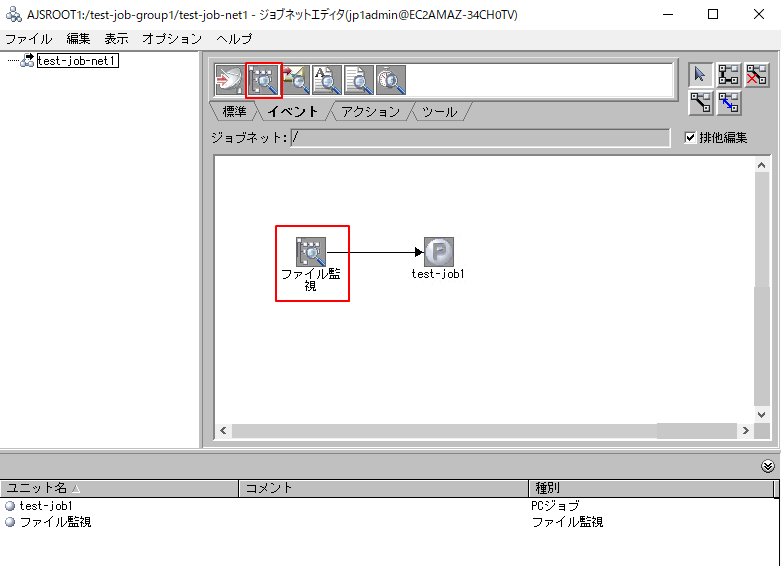
Task: Click the test-job1 label under the canvas icon
Action: 438,274
